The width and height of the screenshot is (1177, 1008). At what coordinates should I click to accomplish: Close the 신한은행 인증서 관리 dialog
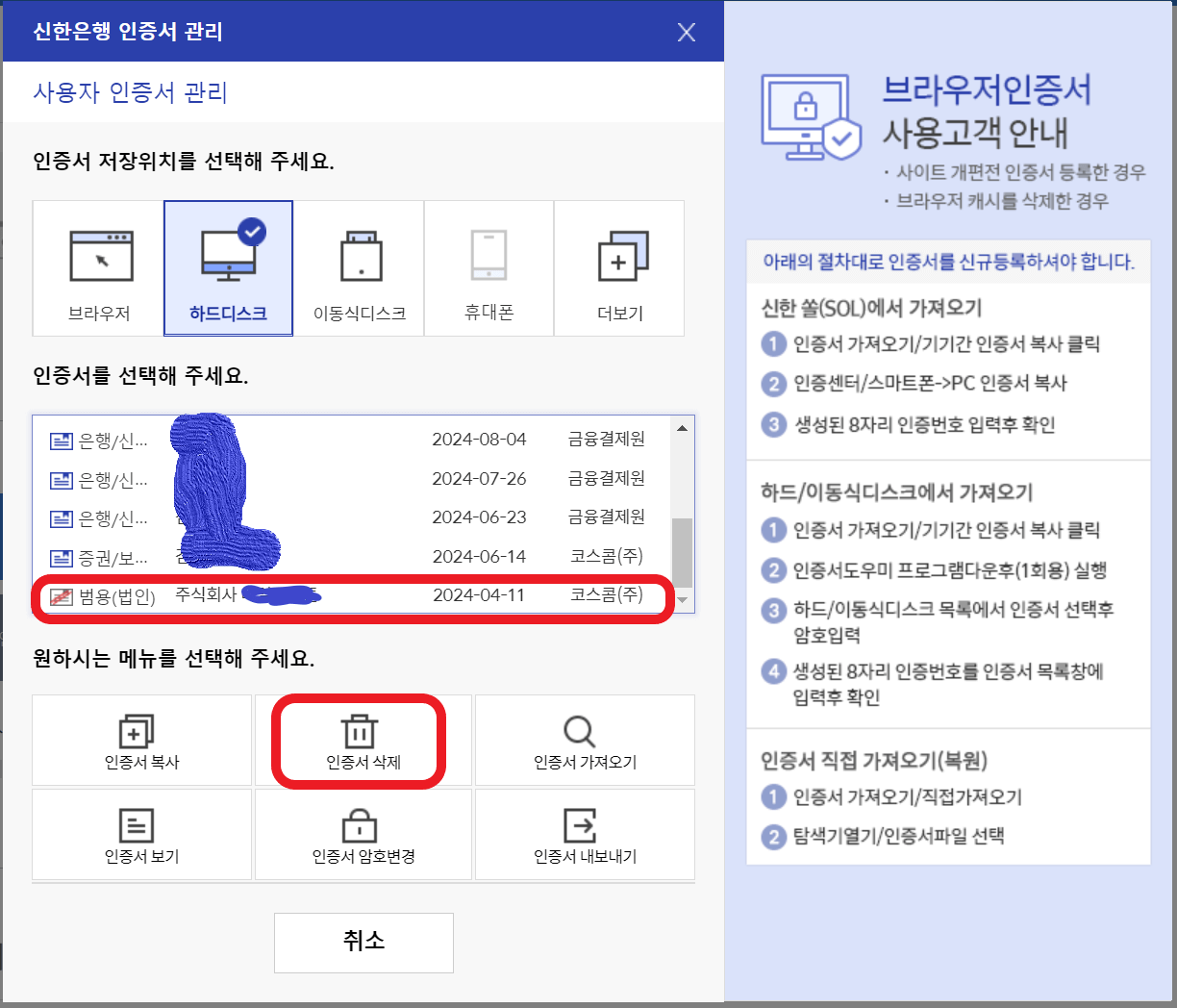687,32
